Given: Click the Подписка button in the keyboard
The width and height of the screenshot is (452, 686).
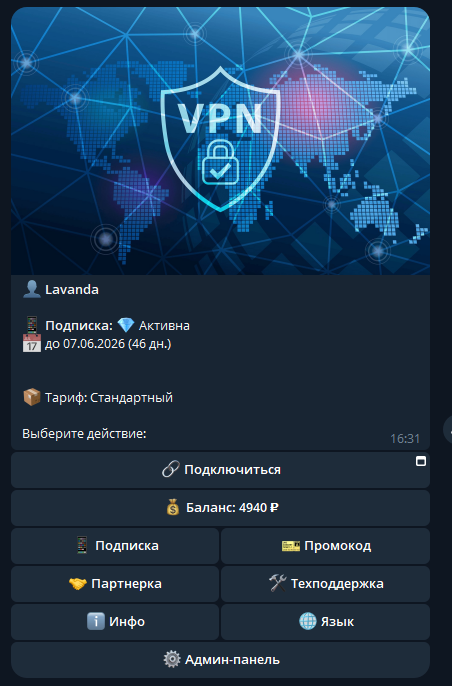Looking at the screenshot, I should point(115,546).
